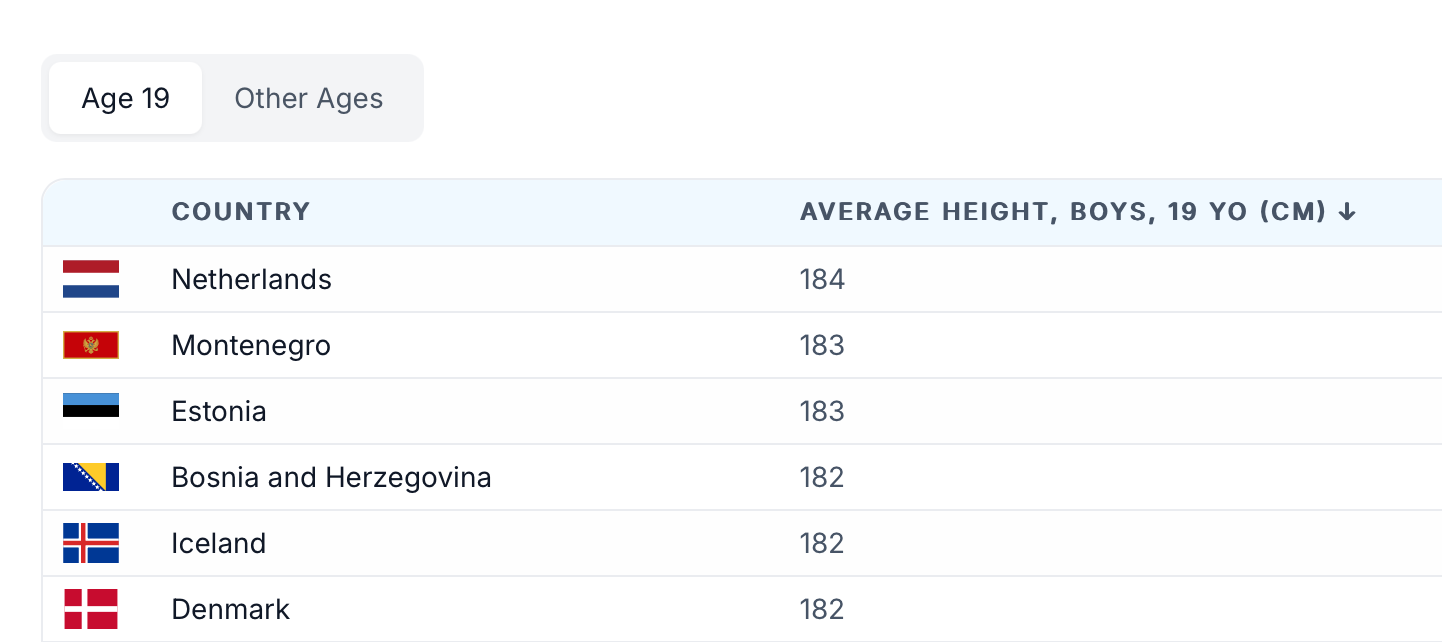Click the 184 height value for Netherlands
1442x642 pixels.
823,279
